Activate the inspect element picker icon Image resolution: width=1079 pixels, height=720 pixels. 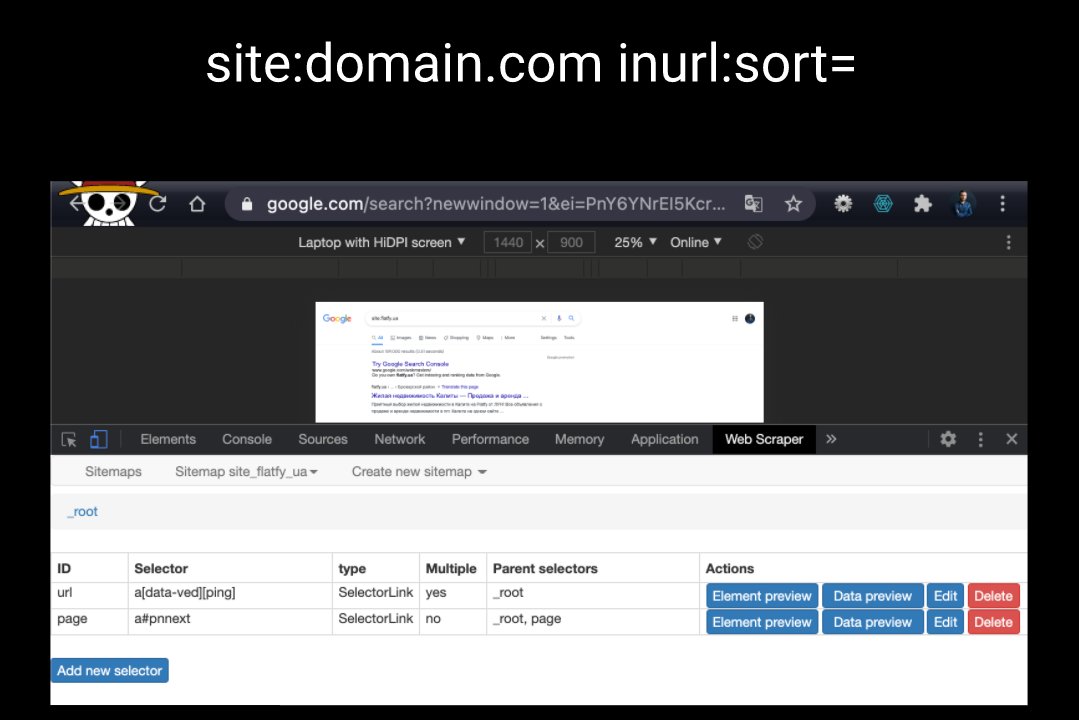click(69, 439)
